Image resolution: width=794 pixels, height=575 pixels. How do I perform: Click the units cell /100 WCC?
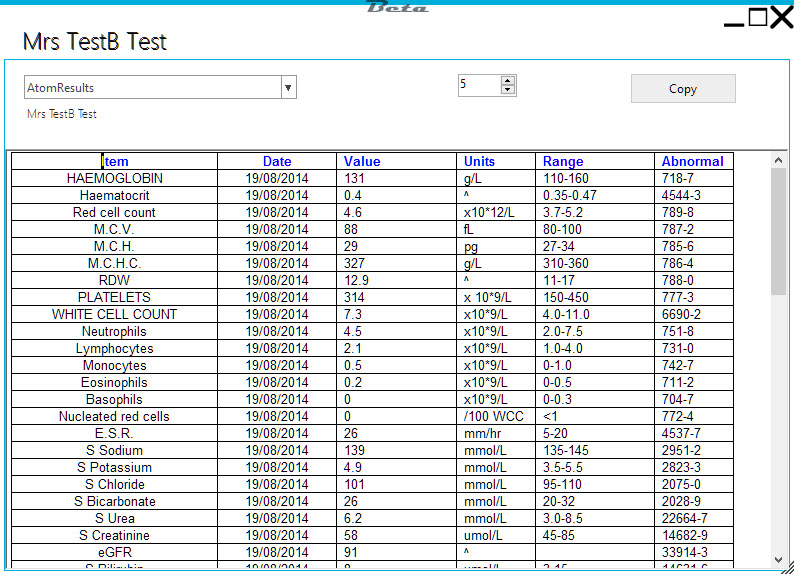coord(496,417)
